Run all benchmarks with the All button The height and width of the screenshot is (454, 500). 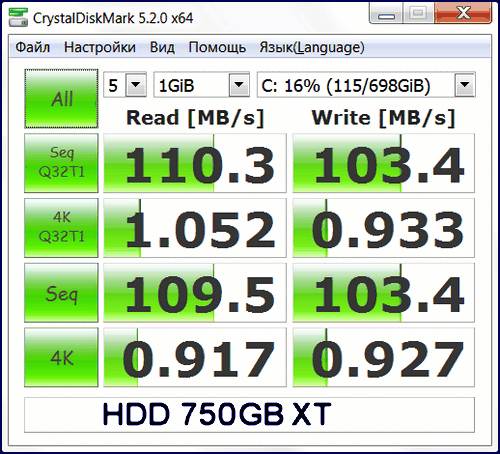click(61, 99)
